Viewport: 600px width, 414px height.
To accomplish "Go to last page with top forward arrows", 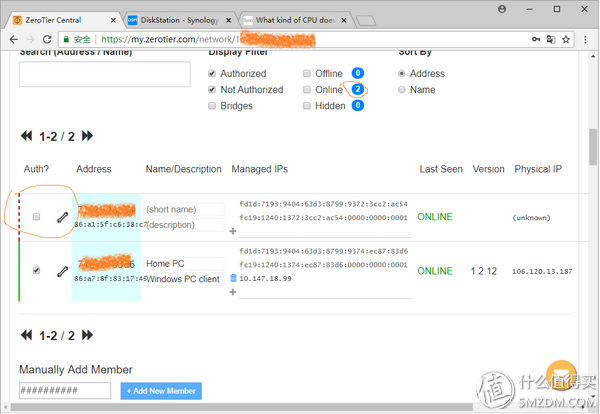I will click(87, 136).
